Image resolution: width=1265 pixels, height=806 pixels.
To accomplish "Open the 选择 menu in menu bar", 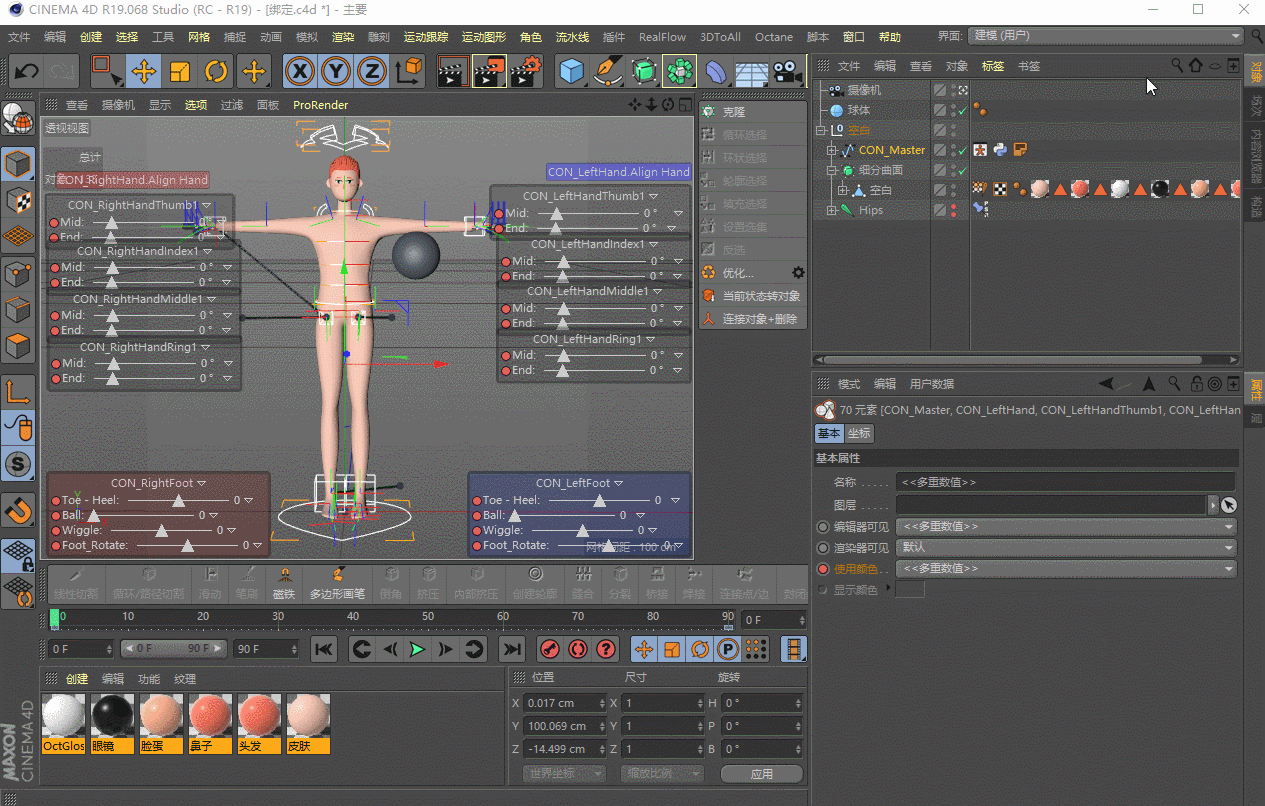I will click(x=127, y=37).
